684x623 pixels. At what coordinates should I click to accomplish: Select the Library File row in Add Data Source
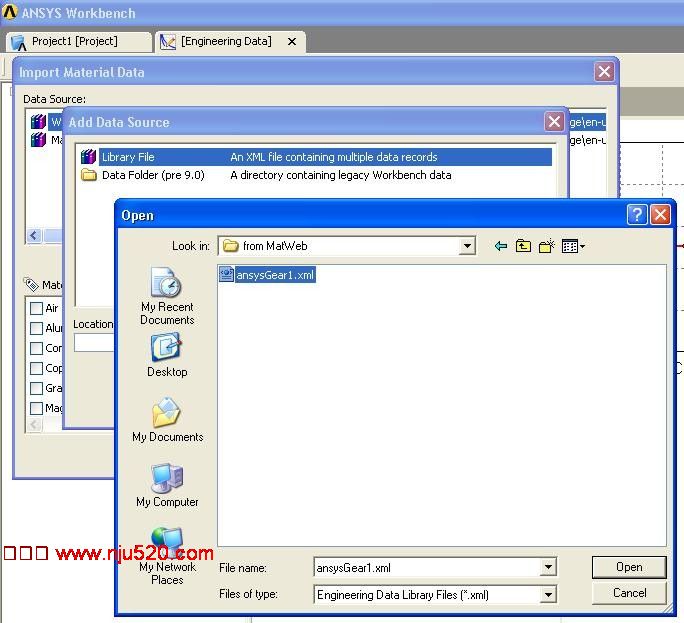(x=316, y=157)
